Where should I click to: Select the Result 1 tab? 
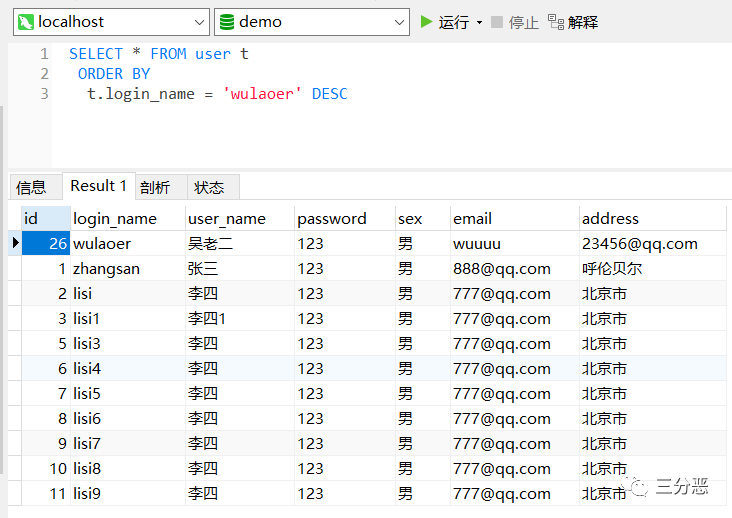[x=99, y=186]
